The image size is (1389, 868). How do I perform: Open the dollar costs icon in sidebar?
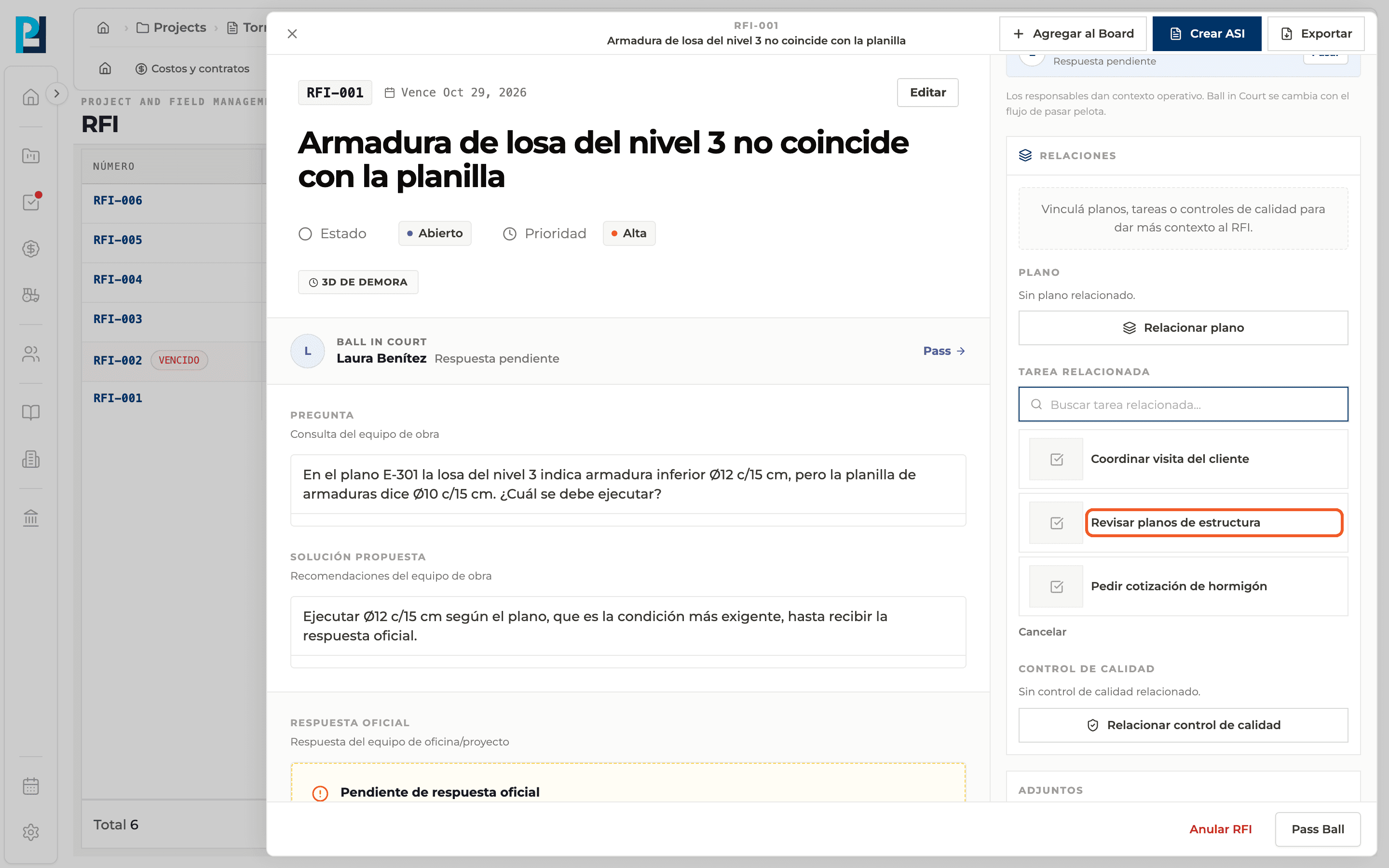tap(30, 248)
